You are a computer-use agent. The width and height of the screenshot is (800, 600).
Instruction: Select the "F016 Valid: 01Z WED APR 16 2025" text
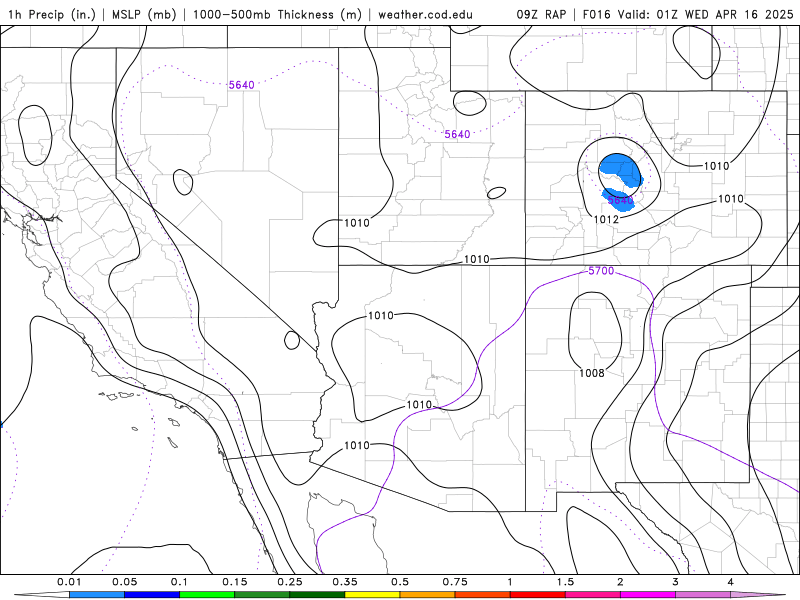click(688, 14)
